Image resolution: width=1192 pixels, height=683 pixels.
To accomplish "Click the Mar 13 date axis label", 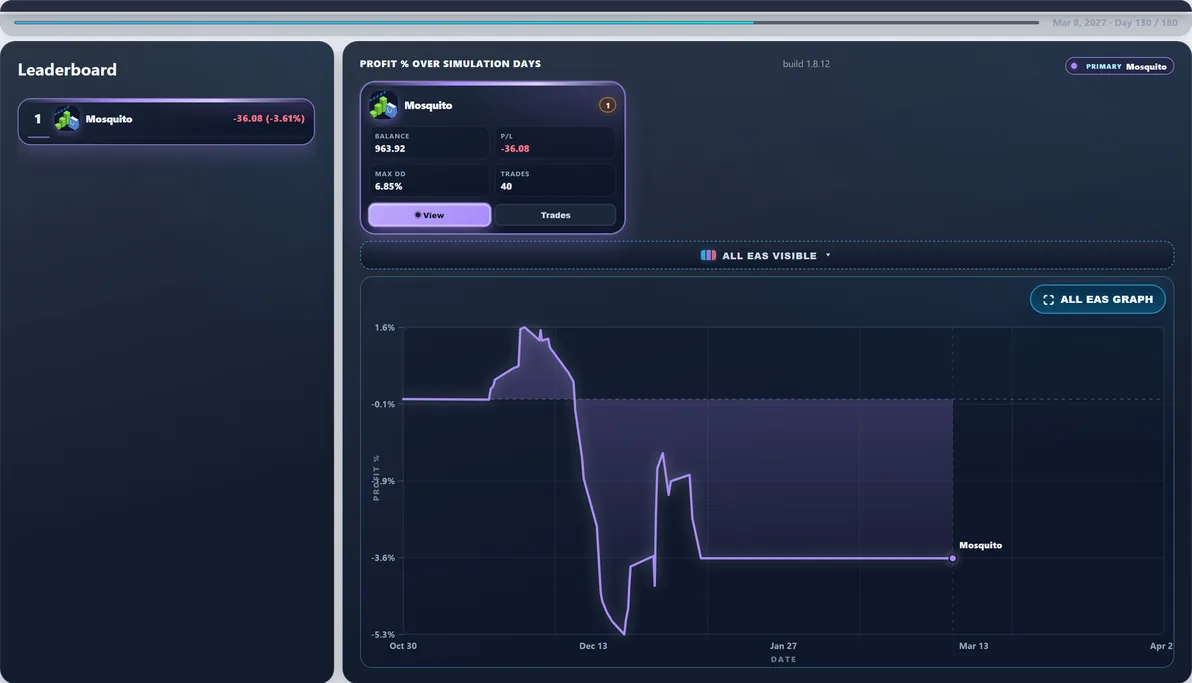I will (x=973, y=646).
